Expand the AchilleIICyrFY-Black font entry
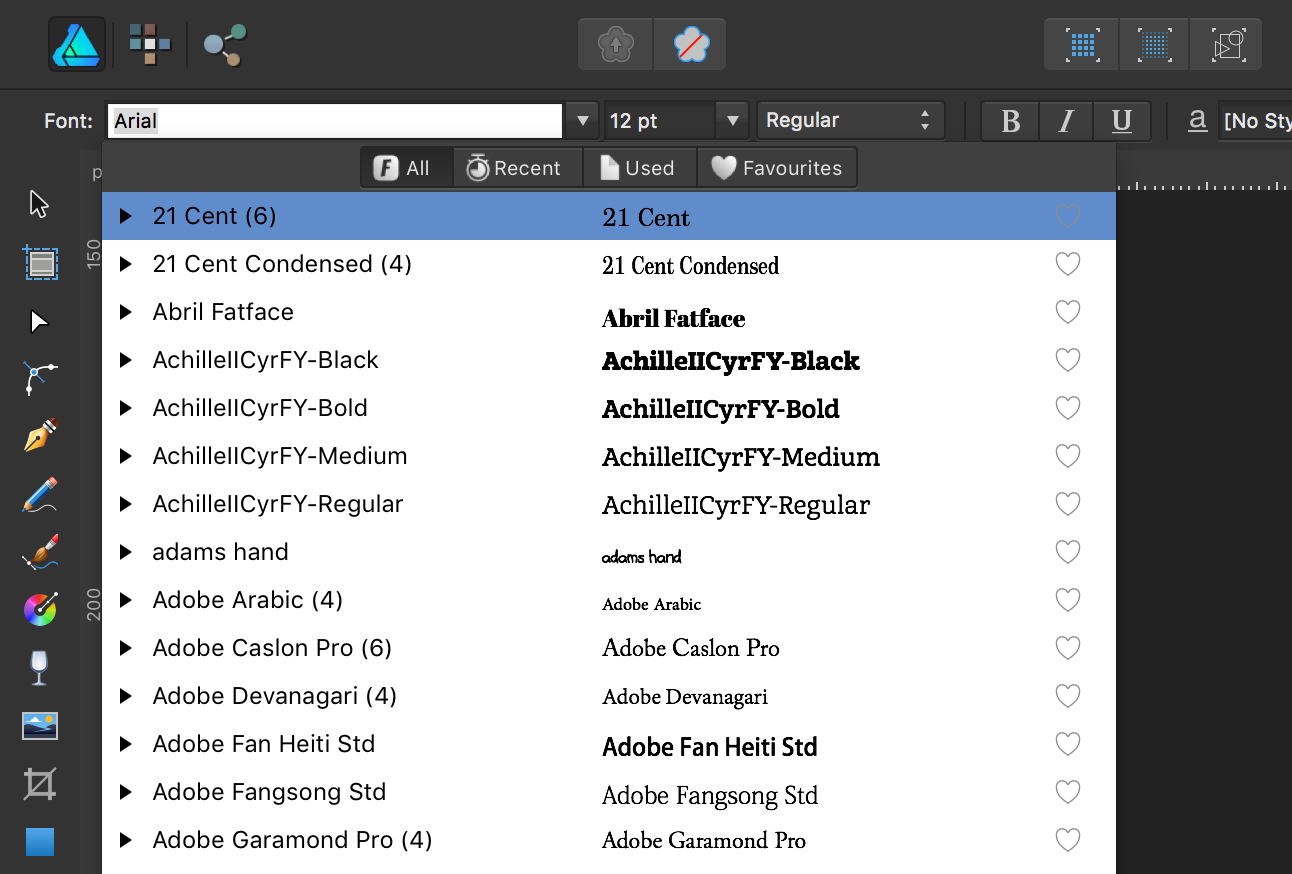The height and width of the screenshot is (874, 1292). point(125,360)
